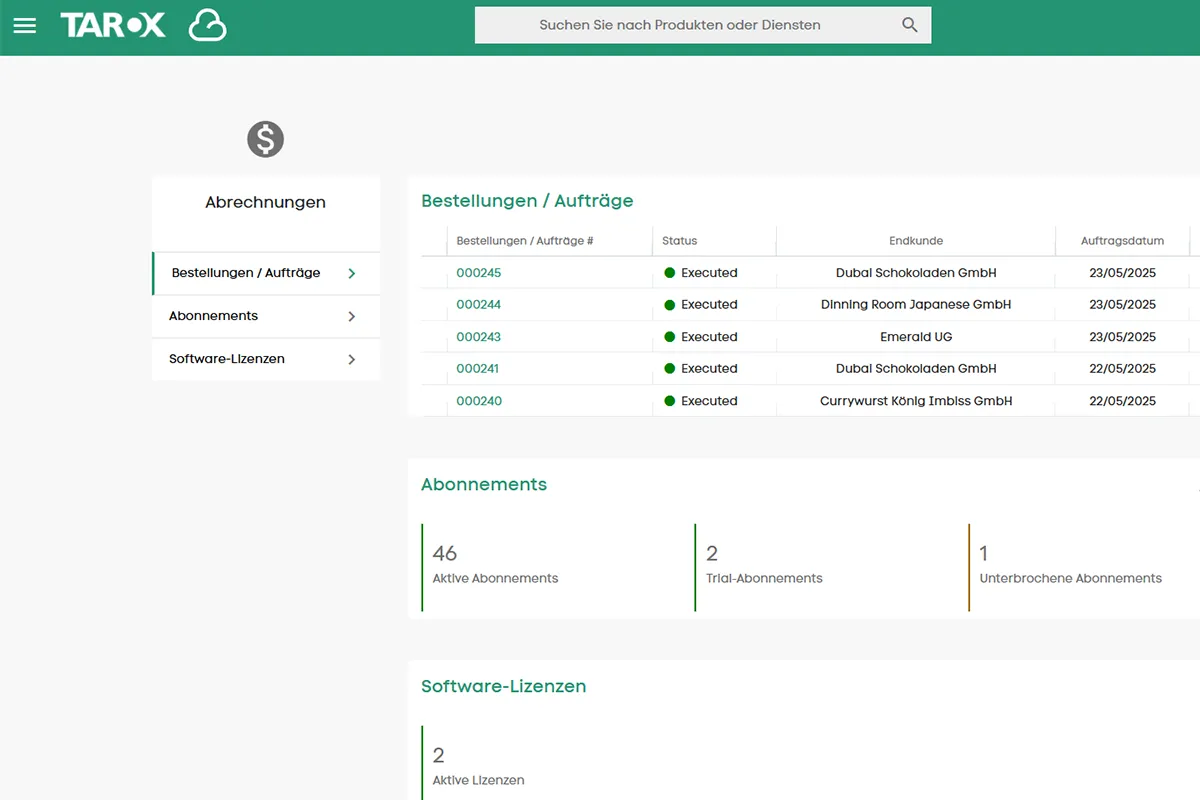Focus the product search input field

680,25
